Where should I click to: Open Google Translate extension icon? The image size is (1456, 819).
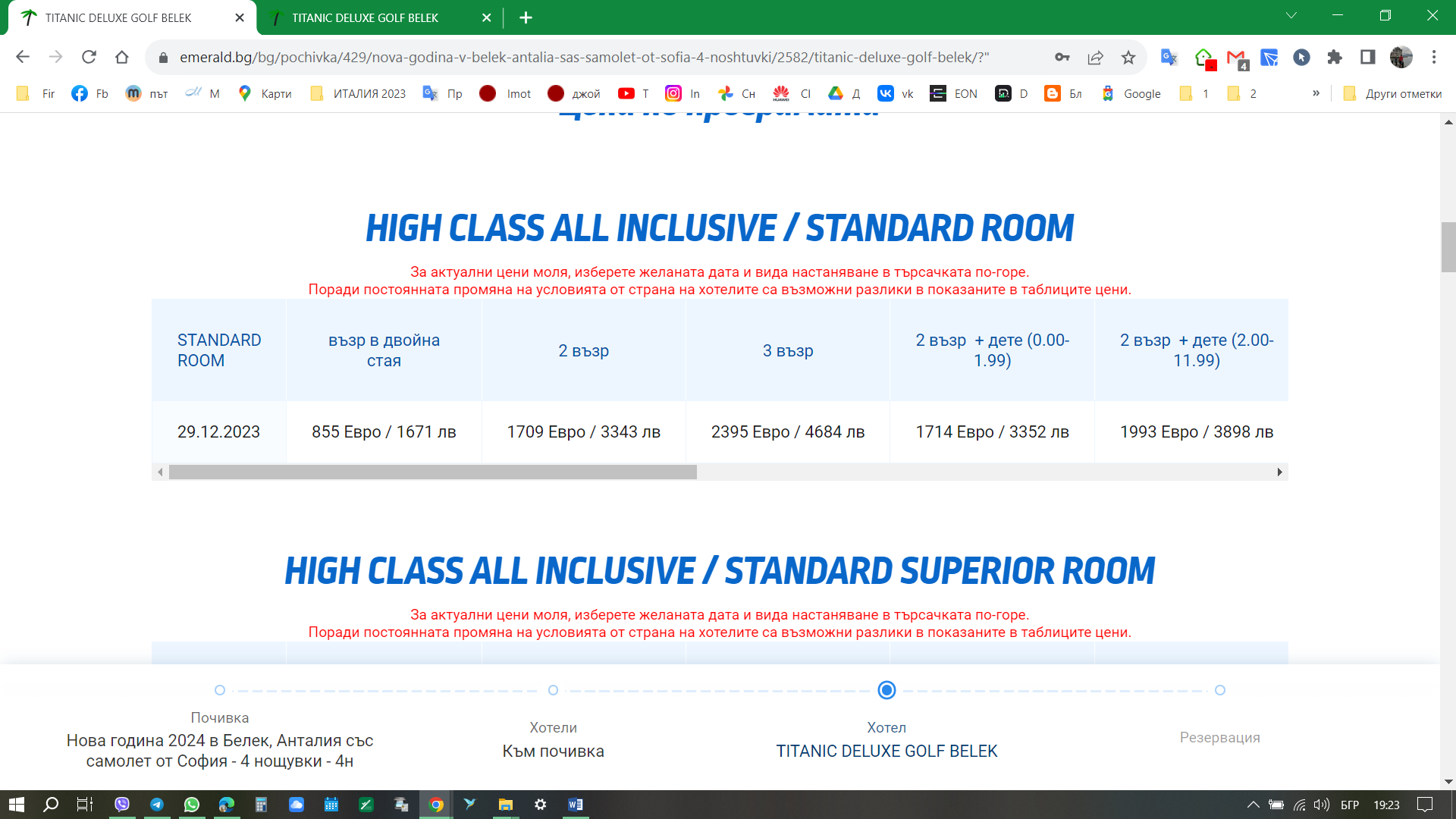click(1169, 57)
